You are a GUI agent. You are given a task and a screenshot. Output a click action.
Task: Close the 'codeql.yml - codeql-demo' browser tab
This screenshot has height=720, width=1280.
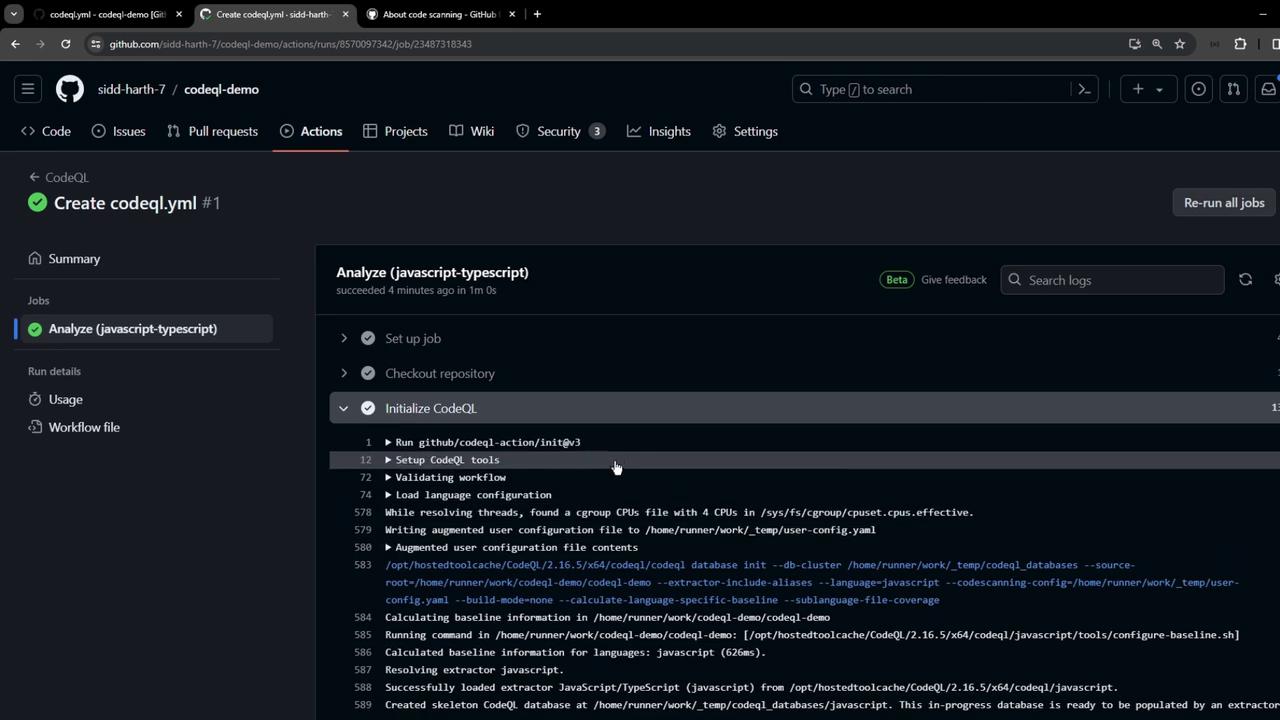click(x=179, y=14)
